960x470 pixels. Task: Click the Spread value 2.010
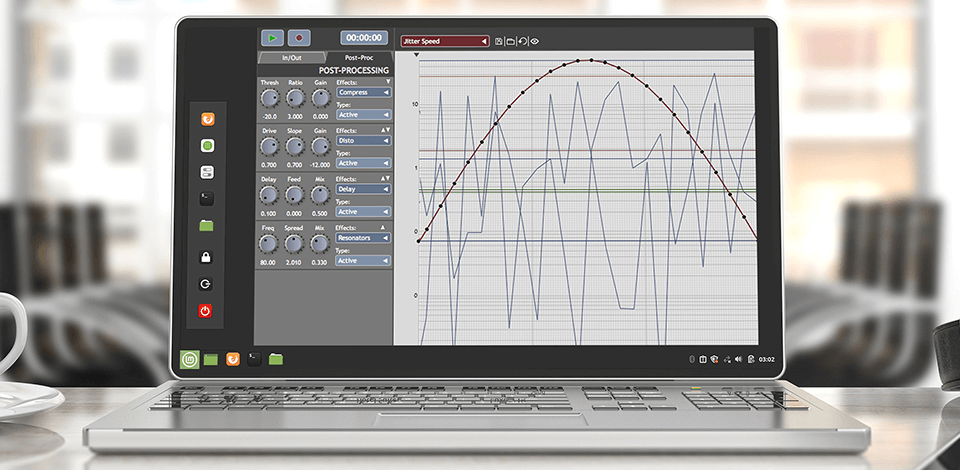click(x=294, y=262)
